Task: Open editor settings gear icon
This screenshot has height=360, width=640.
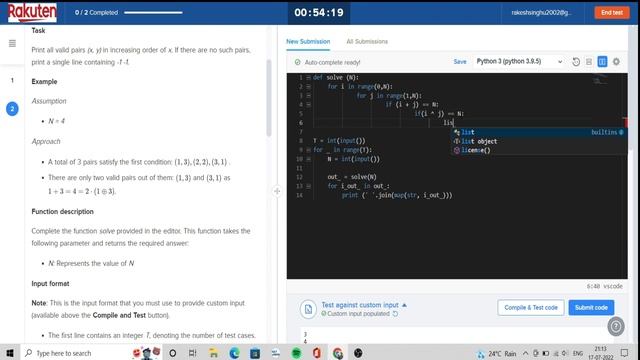Action: point(616,62)
